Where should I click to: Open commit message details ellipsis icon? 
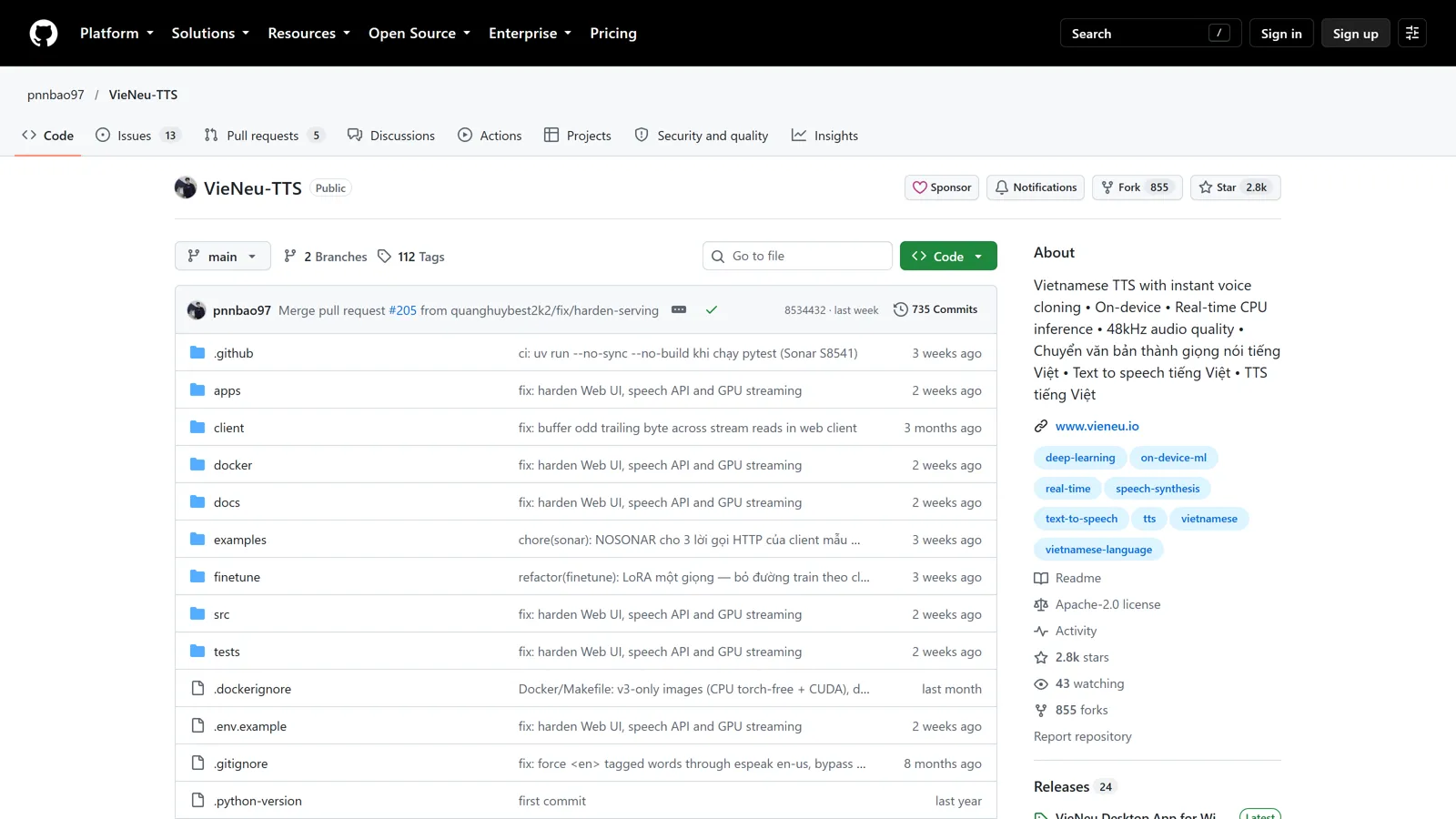point(679,310)
